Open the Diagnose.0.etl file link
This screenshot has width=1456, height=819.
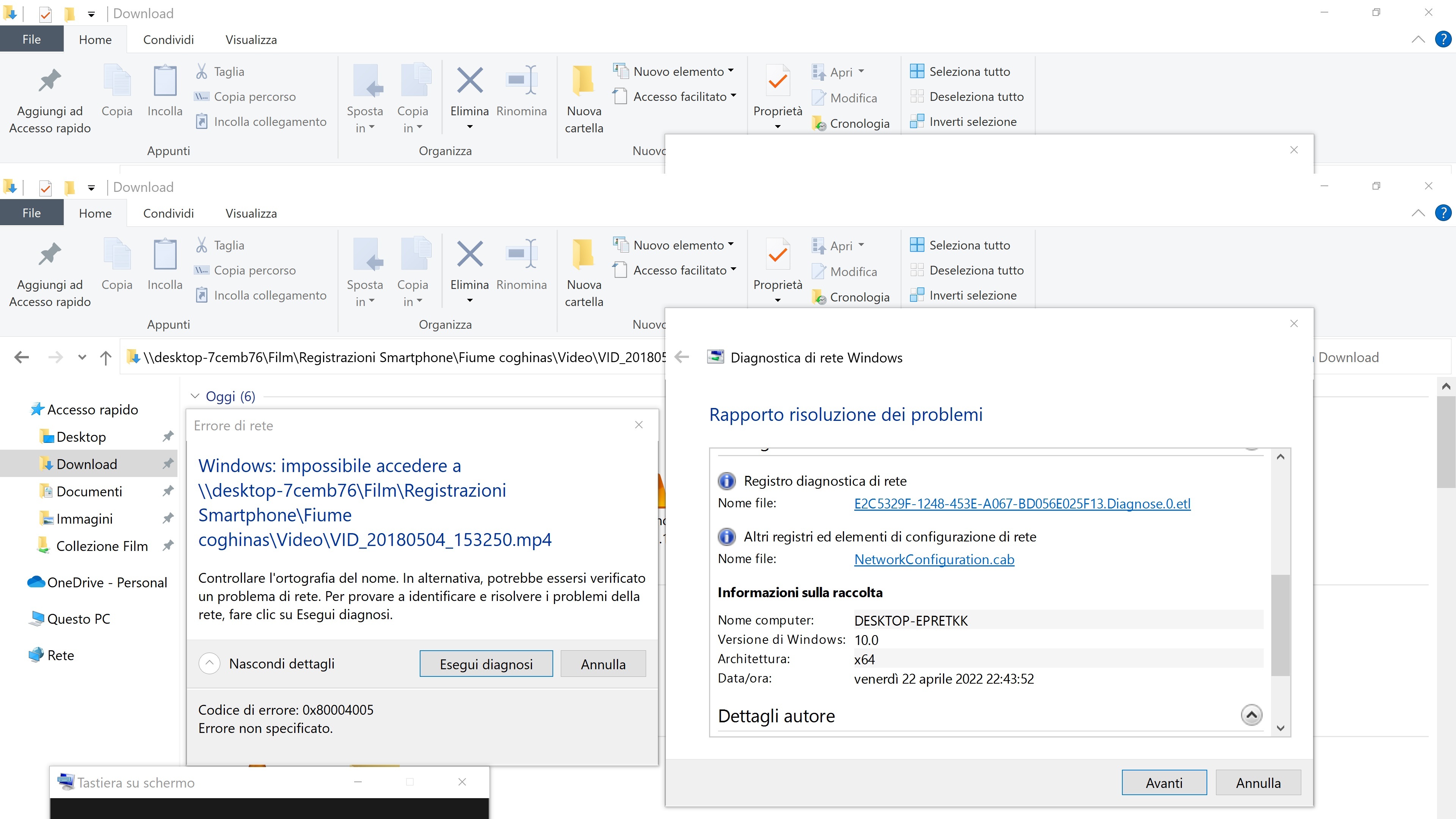1023,504
